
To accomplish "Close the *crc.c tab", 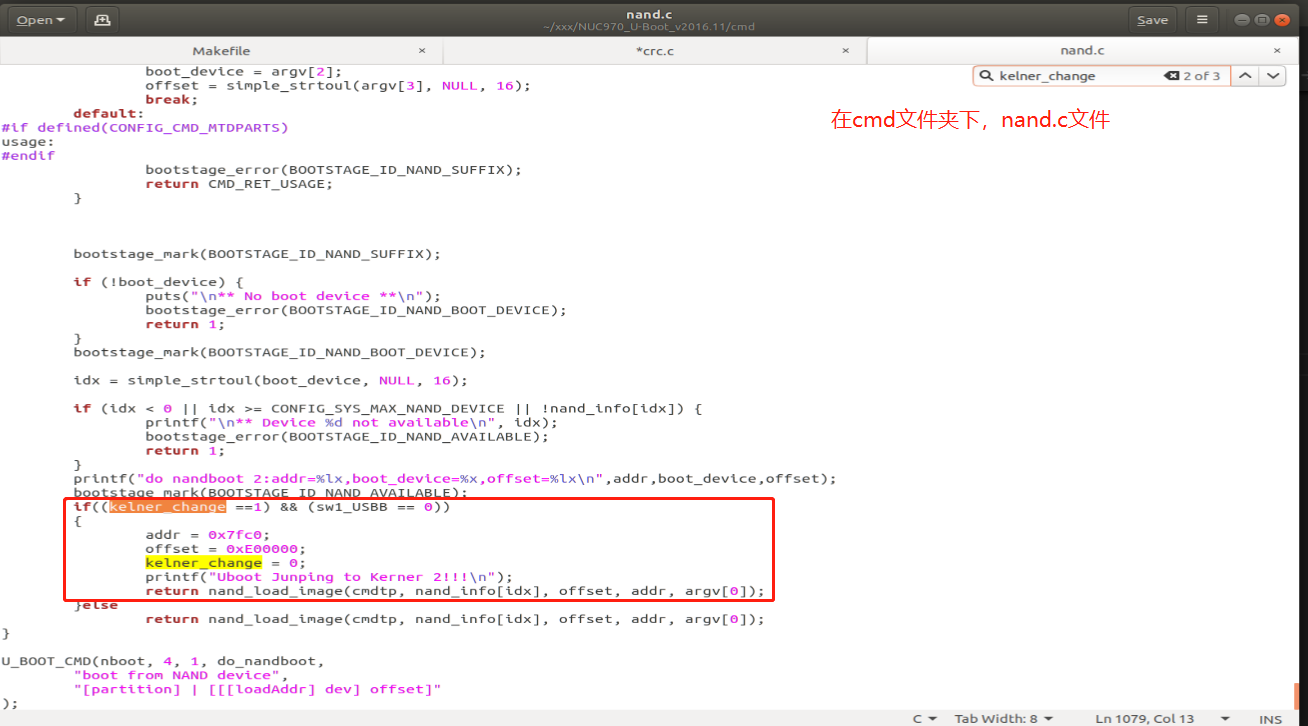I will click(x=845, y=50).
